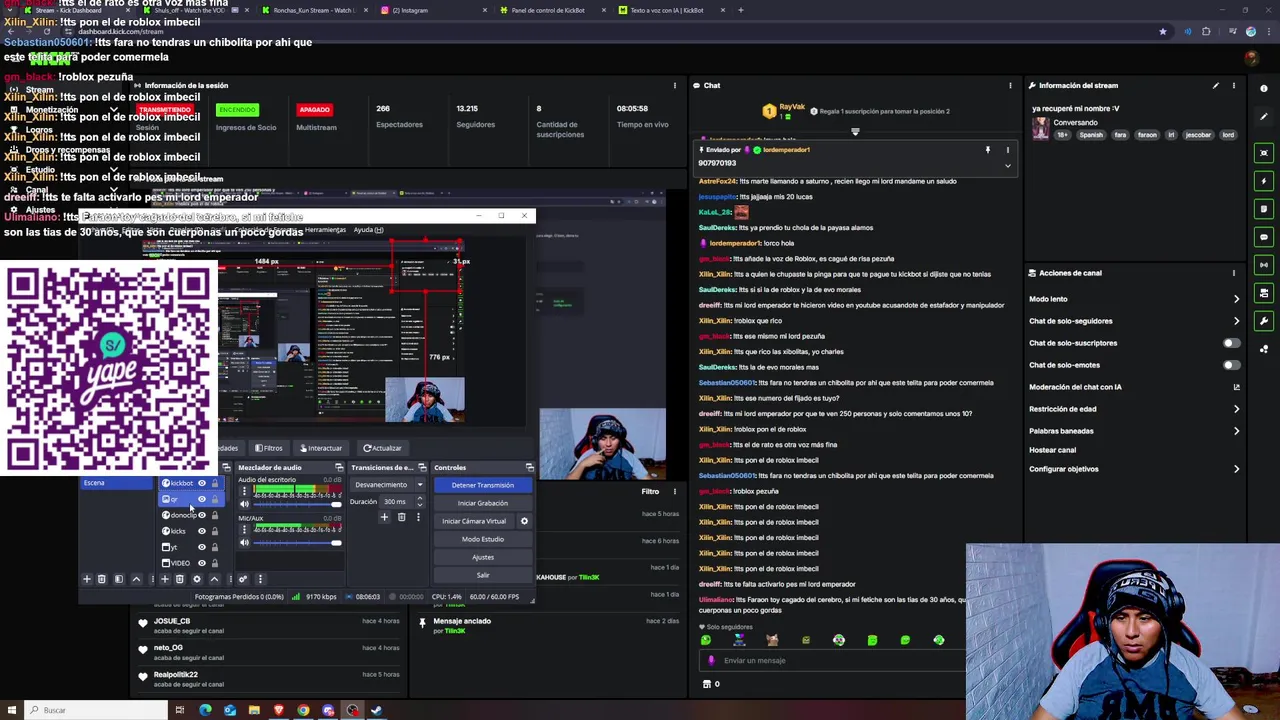The image size is (1280, 720).
Task: Open scene filters icon in OBS scenes toolbar
Action: click(119, 579)
